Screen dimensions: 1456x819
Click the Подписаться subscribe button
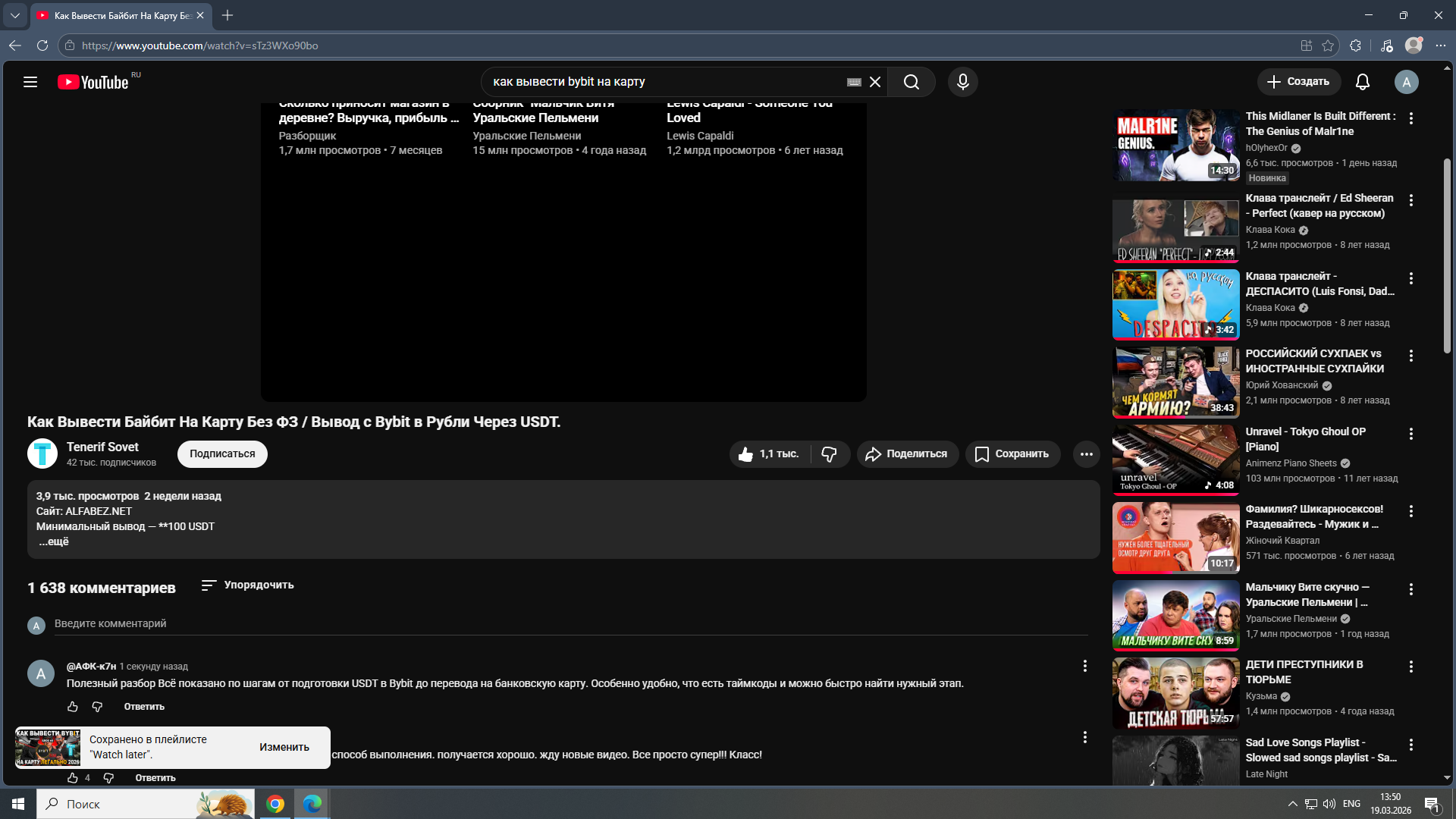pos(222,454)
